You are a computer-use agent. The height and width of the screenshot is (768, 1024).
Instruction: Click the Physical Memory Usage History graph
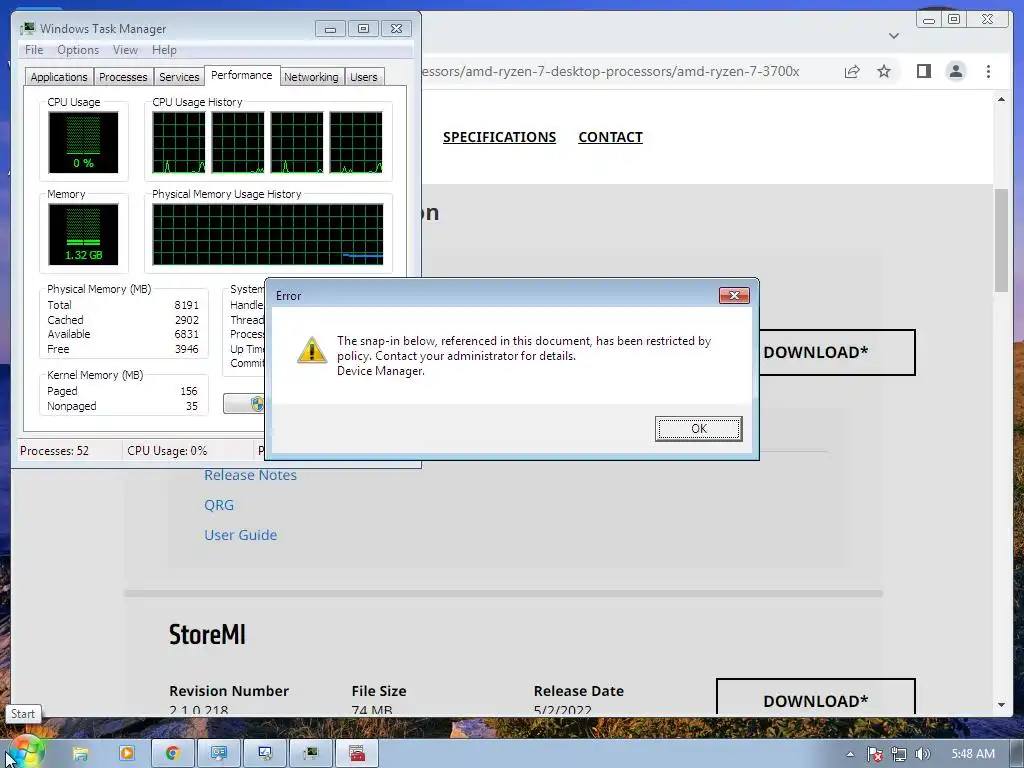pyautogui.click(x=268, y=234)
